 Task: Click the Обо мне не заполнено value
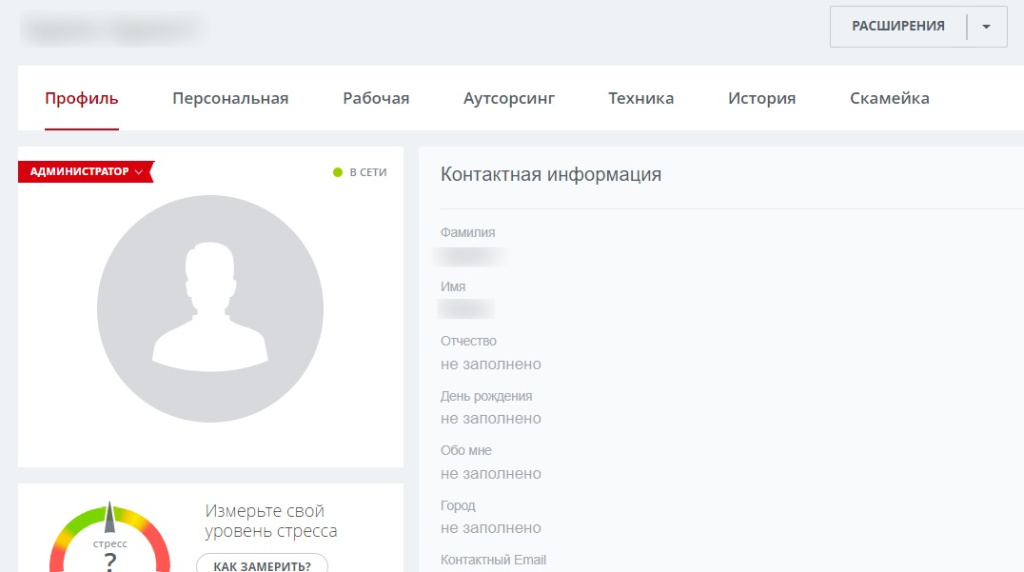tap(490, 473)
